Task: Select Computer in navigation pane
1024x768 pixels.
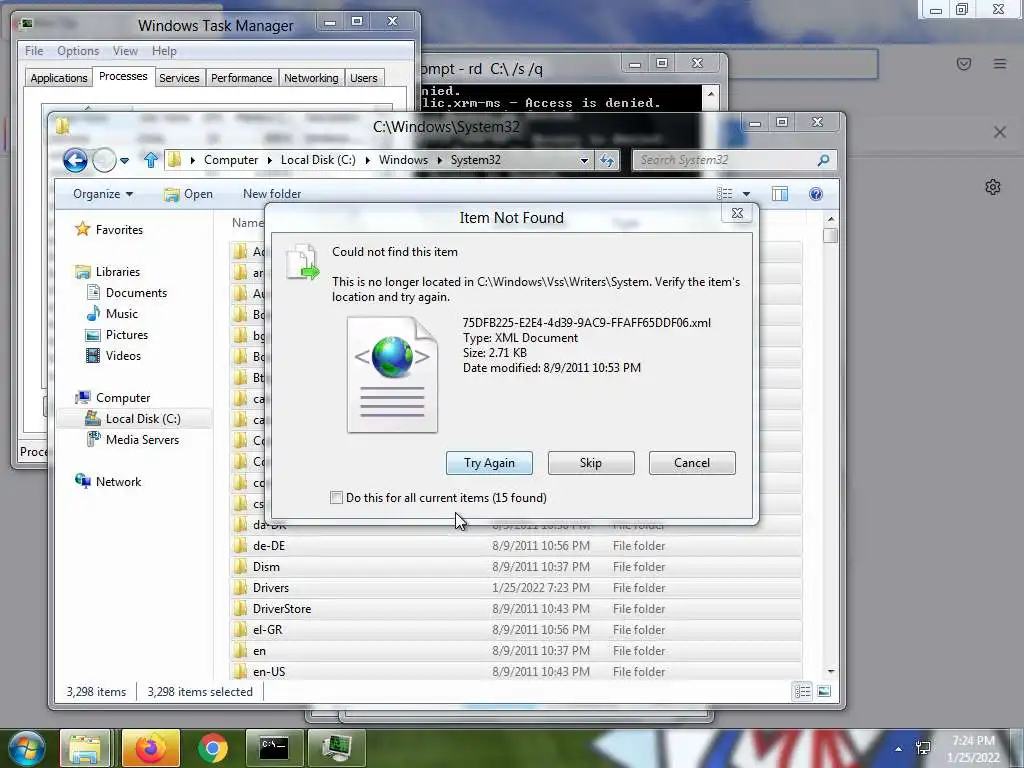Action: coord(123,398)
